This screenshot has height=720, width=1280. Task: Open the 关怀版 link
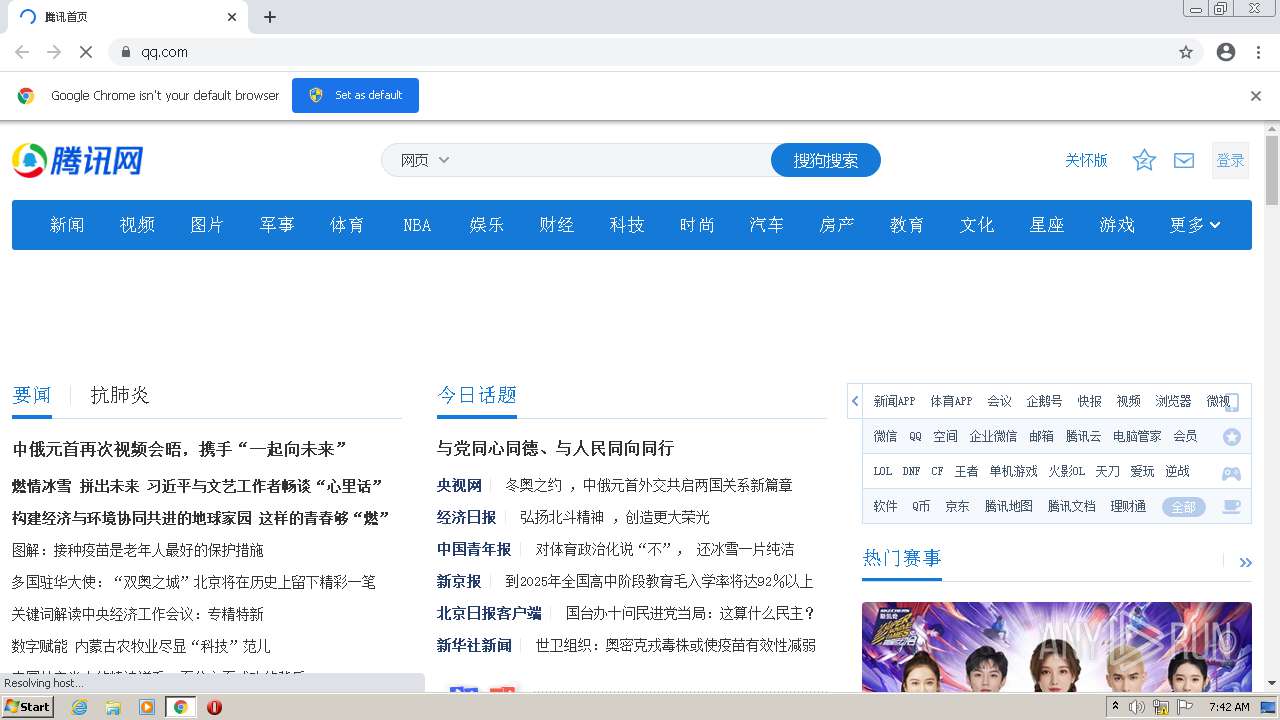(x=1086, y=160)
